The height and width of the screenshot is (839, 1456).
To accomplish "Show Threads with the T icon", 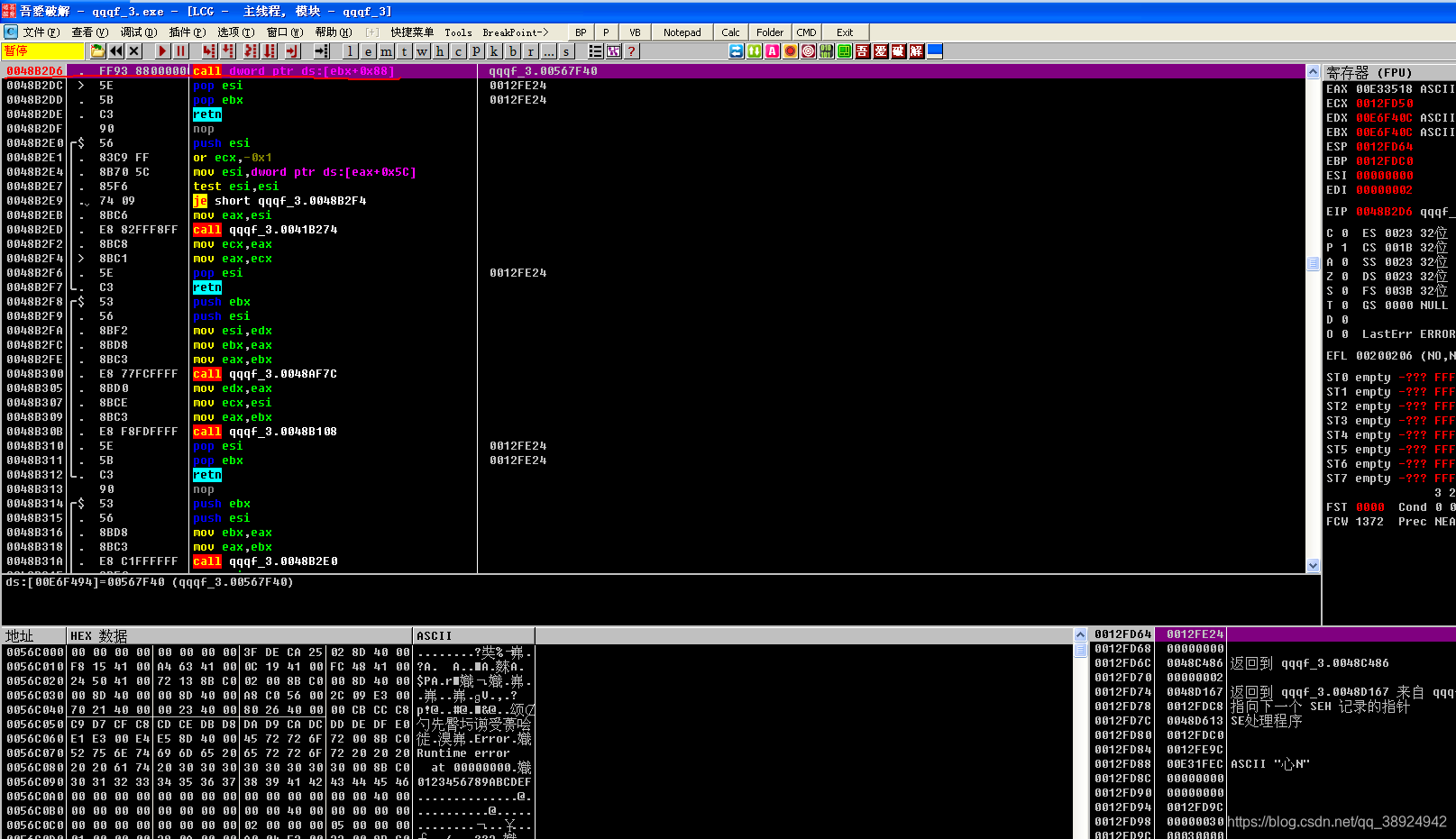I will click(404, 51).
